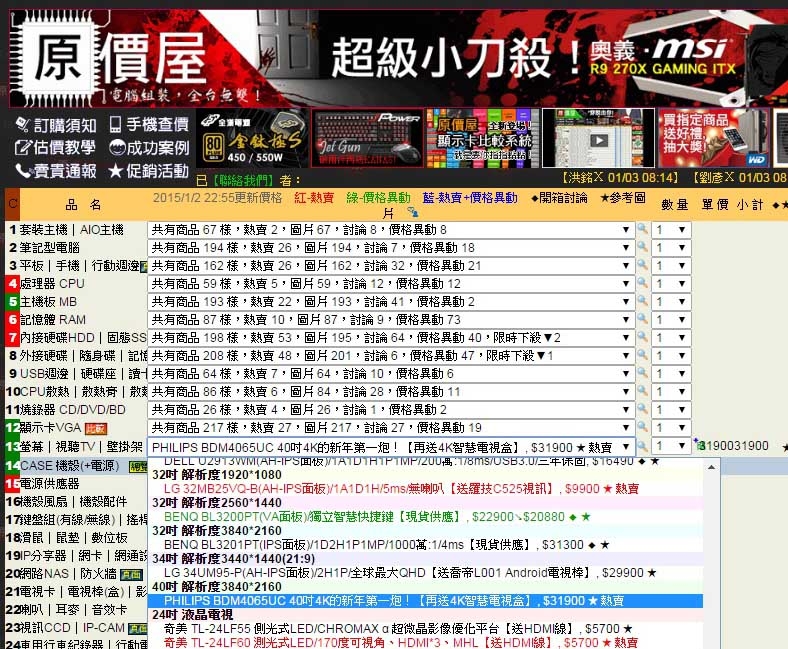Image resolution: width=788 pixels, height=649 pixels.
Task: Expand the 主機板 MB product dropdown
Action: 390,302
